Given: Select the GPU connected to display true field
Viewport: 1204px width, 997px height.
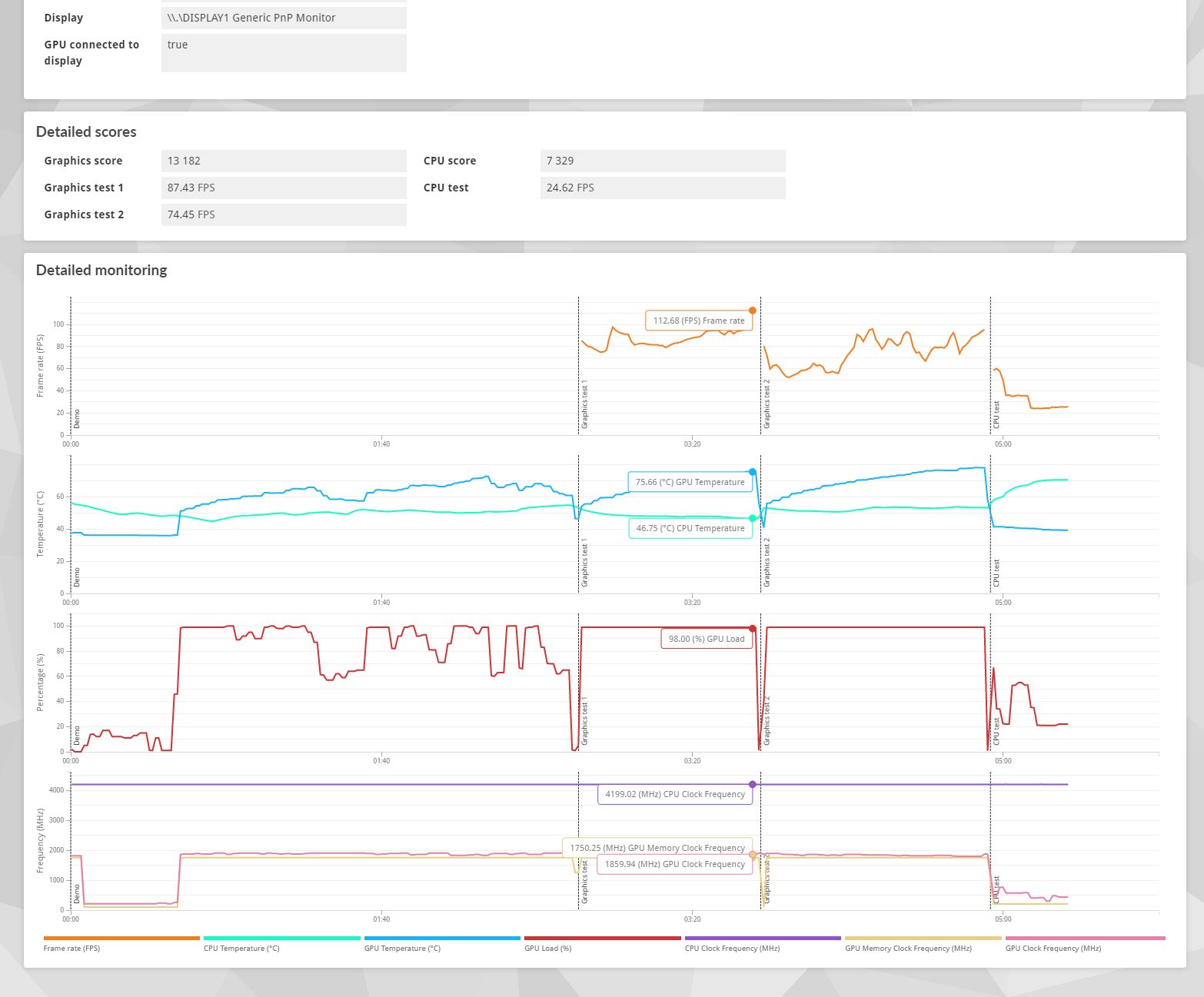Looking at the screenshot, I should 284,53.
